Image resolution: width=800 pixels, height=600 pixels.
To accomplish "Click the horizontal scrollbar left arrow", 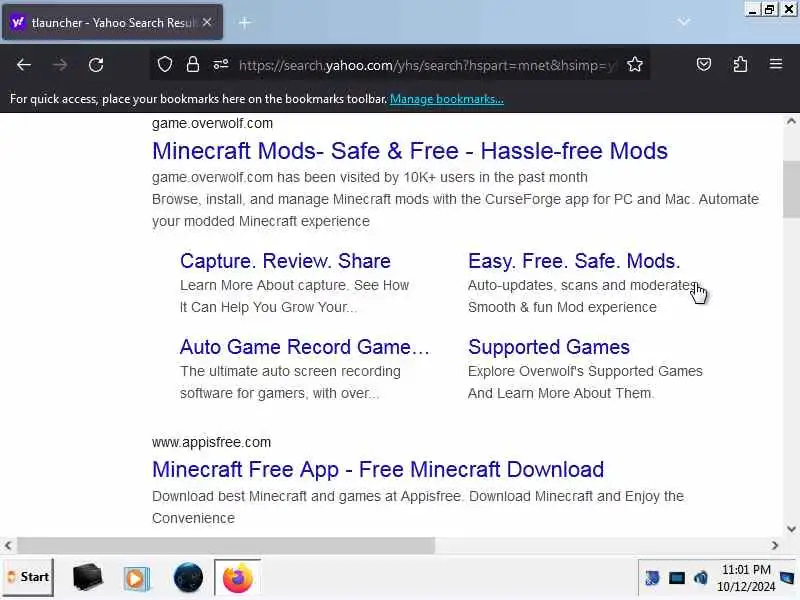I will coord(8,545).
